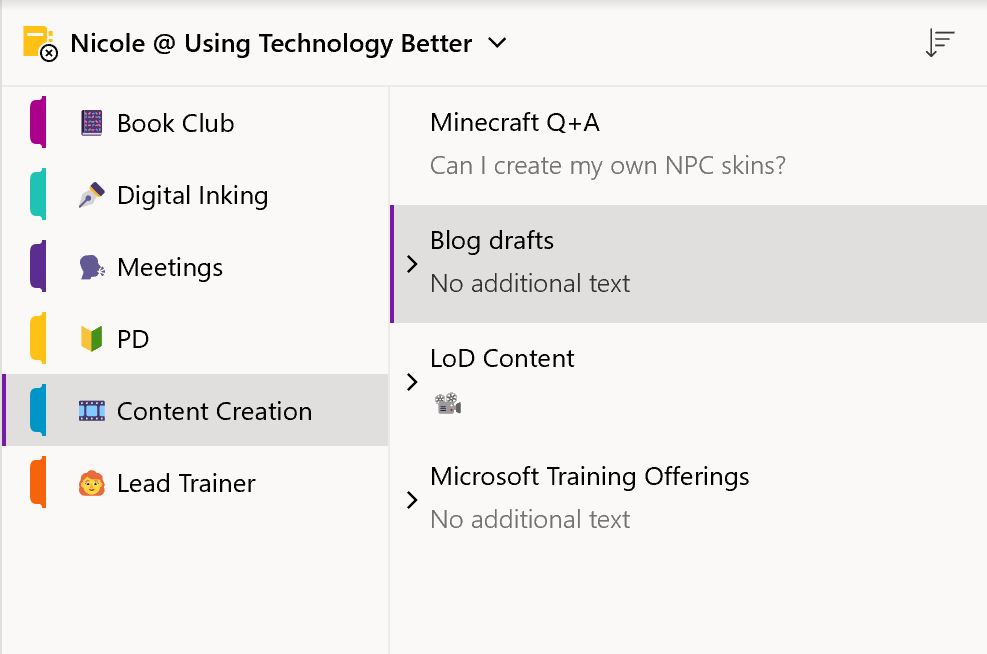Click the Digital Inking pen icon
Image resolution: width=987 pixels, height=654 pixels.
click(x=92, y=195)
